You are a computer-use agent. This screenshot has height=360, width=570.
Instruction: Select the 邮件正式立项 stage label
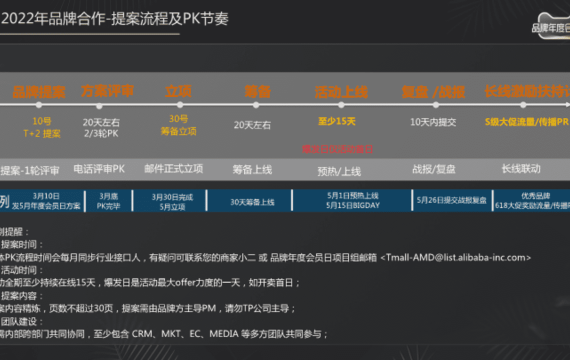click(174, 169)
